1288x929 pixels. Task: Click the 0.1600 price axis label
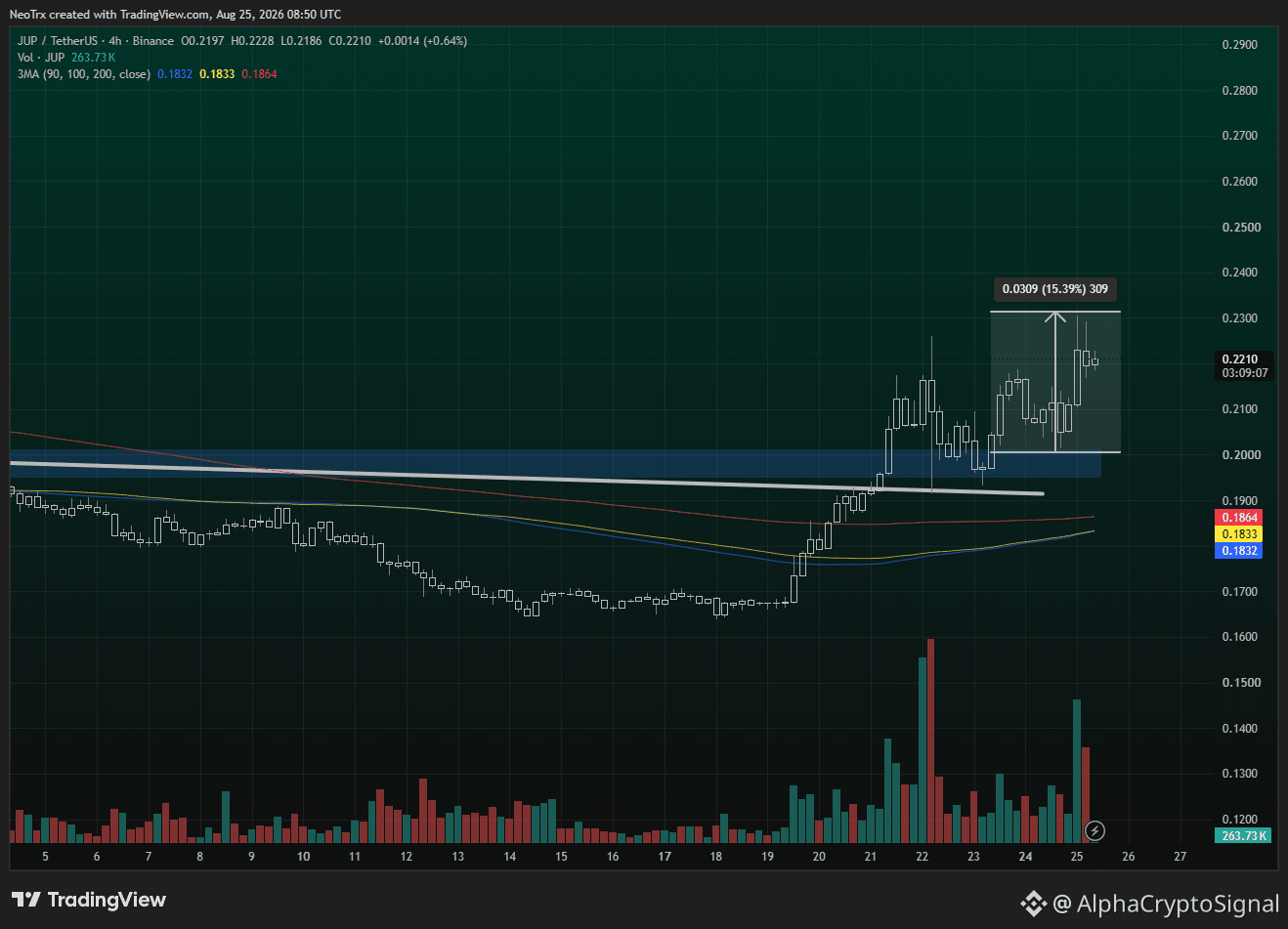click(x=1240, y=637)
